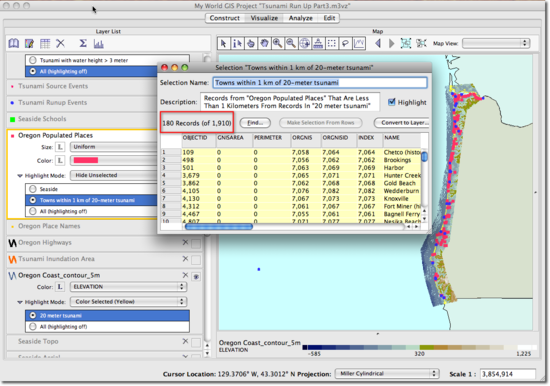The width and height of the screenshot is (550, 386).
Task: Click the edit layer appearance pencil icon
Action: (x=29, y=44)
